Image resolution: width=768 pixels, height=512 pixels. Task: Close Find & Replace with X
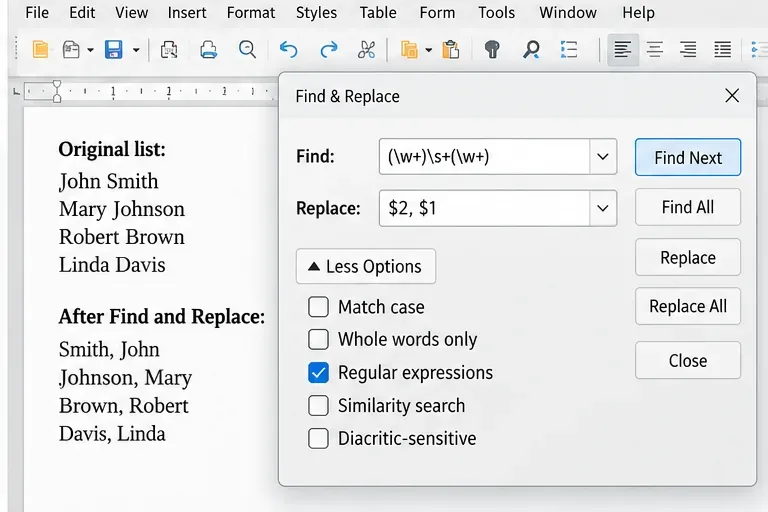click(x=732, y=96)
